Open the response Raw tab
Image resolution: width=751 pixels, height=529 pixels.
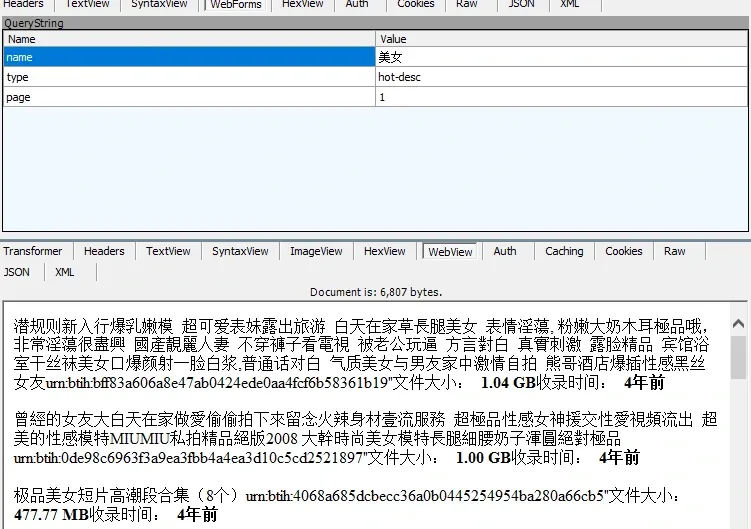(x=674, y=251)
